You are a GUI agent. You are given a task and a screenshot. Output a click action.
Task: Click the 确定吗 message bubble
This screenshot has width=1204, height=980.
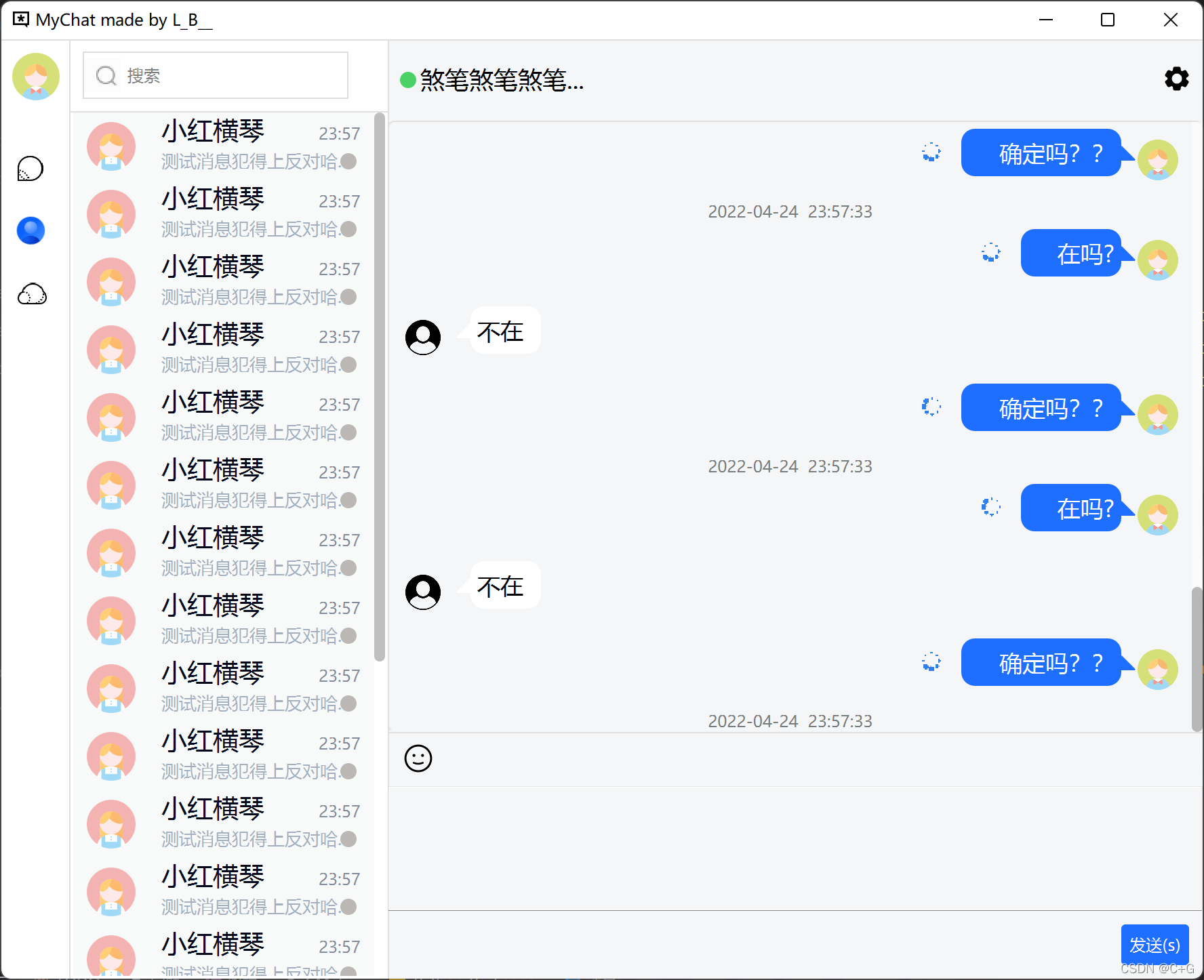(1041, 153)
